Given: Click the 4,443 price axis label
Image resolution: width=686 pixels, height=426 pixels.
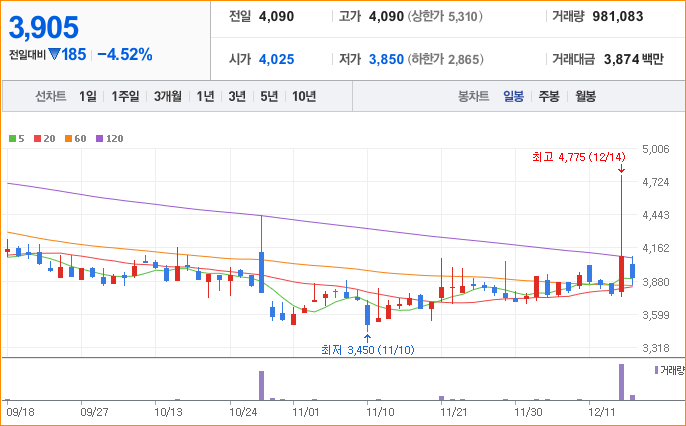Looking at the screenshot, I should [x=656, y=215].
